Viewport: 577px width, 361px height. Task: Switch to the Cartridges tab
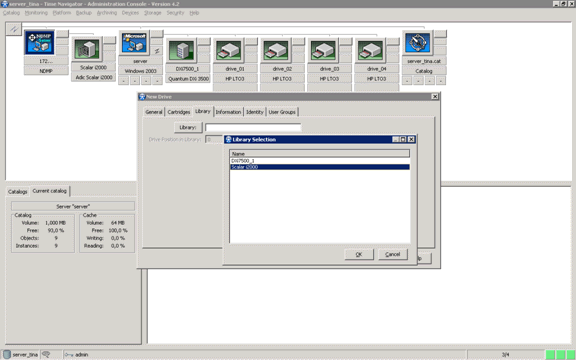[179, 112]
